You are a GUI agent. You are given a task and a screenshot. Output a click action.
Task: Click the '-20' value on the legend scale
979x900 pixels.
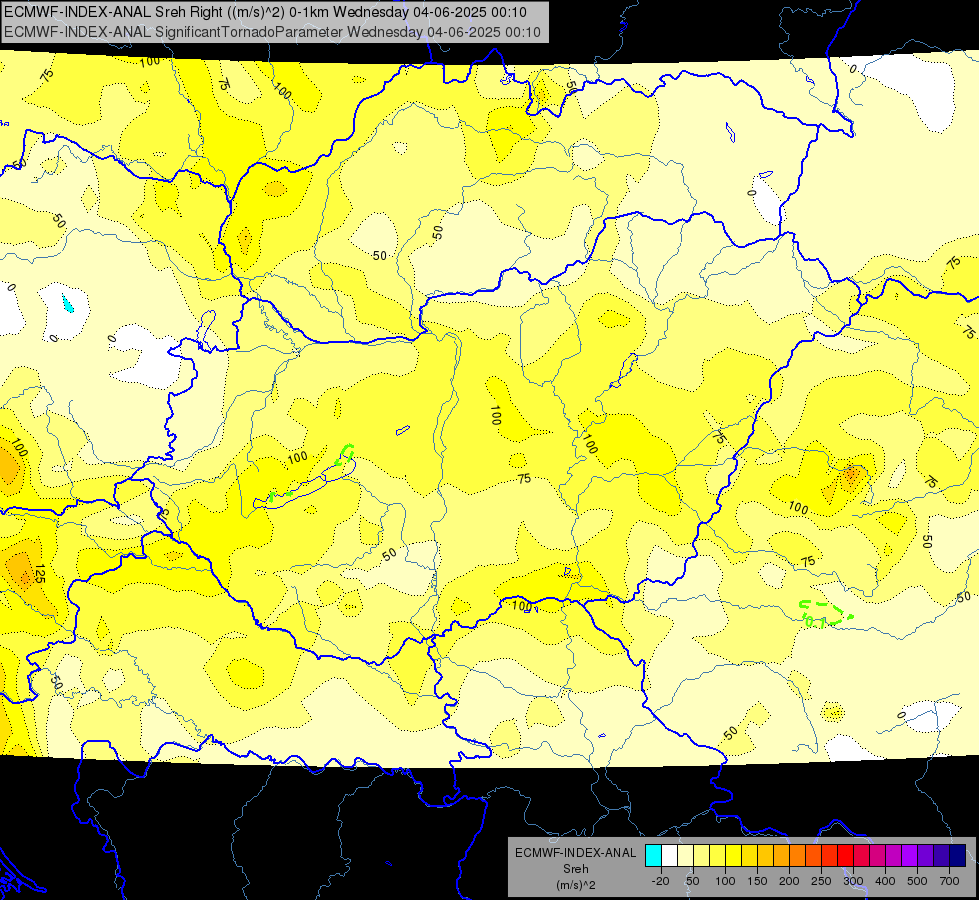click(x=661, y=881)
